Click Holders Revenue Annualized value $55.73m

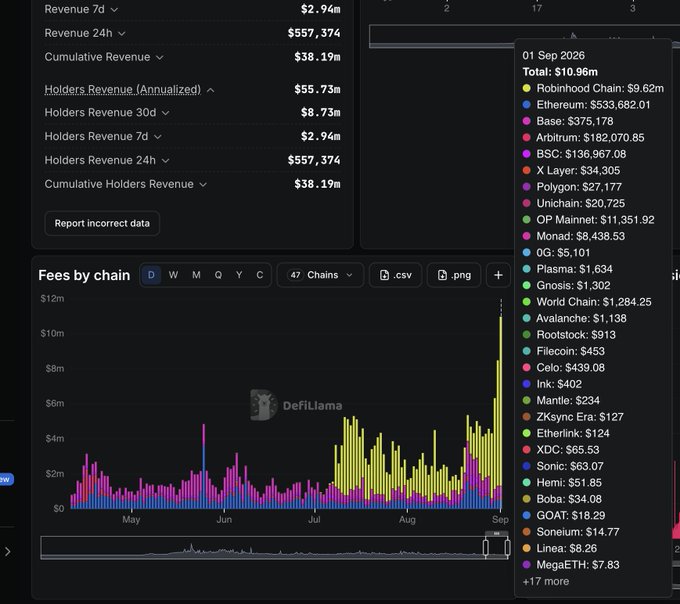[x=317, y=89]
